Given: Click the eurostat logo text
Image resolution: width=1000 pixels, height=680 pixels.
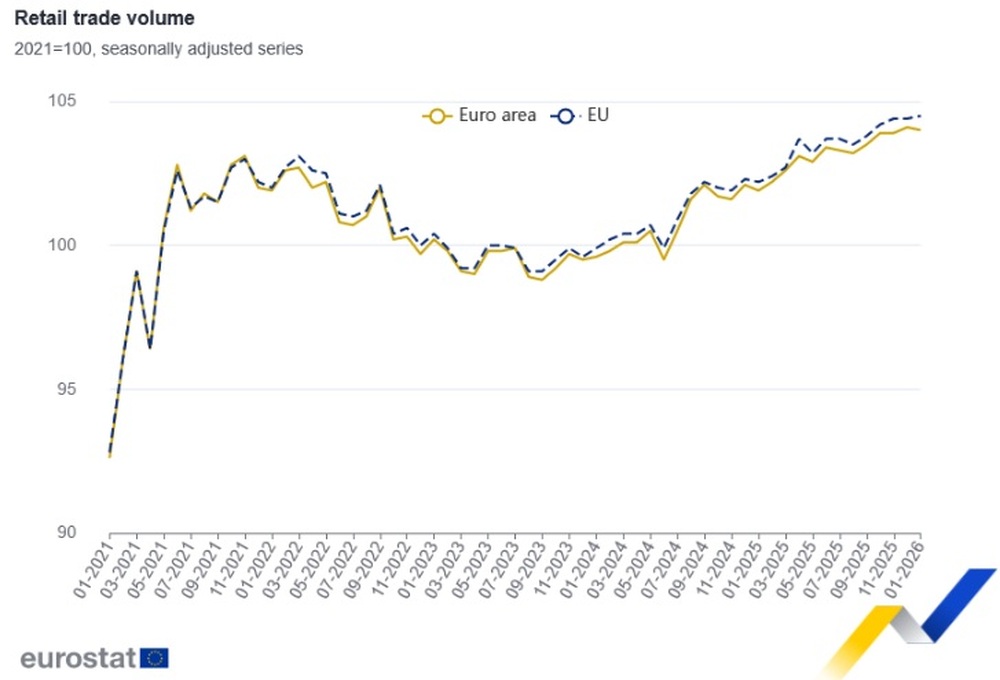Looking at the screenshot, I should tap(78, 658).
